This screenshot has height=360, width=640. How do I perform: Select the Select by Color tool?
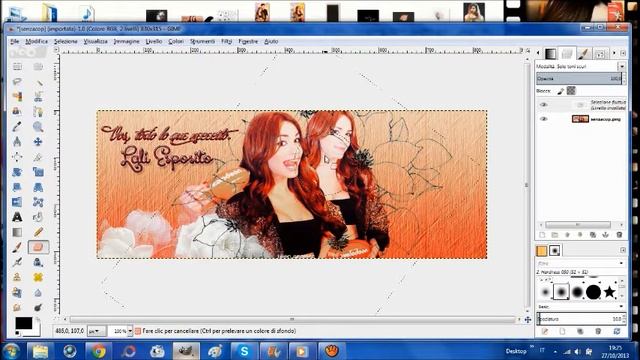17,97
